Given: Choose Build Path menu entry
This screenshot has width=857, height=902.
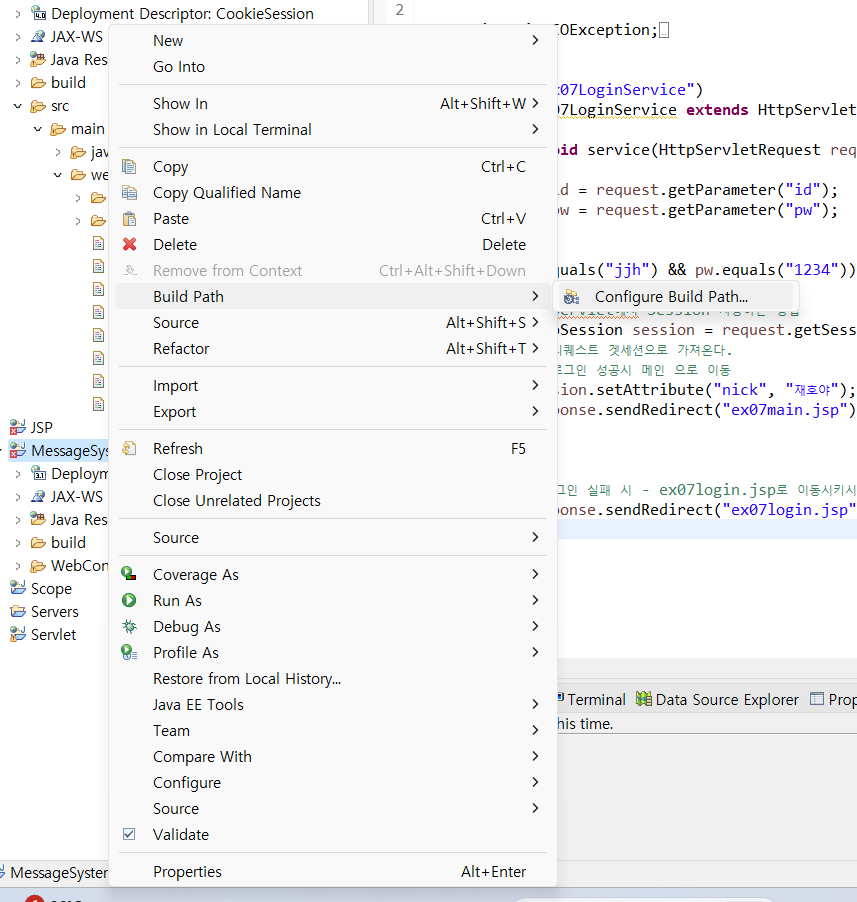Looking at the screenshot, I should click(x=332, y=297).
